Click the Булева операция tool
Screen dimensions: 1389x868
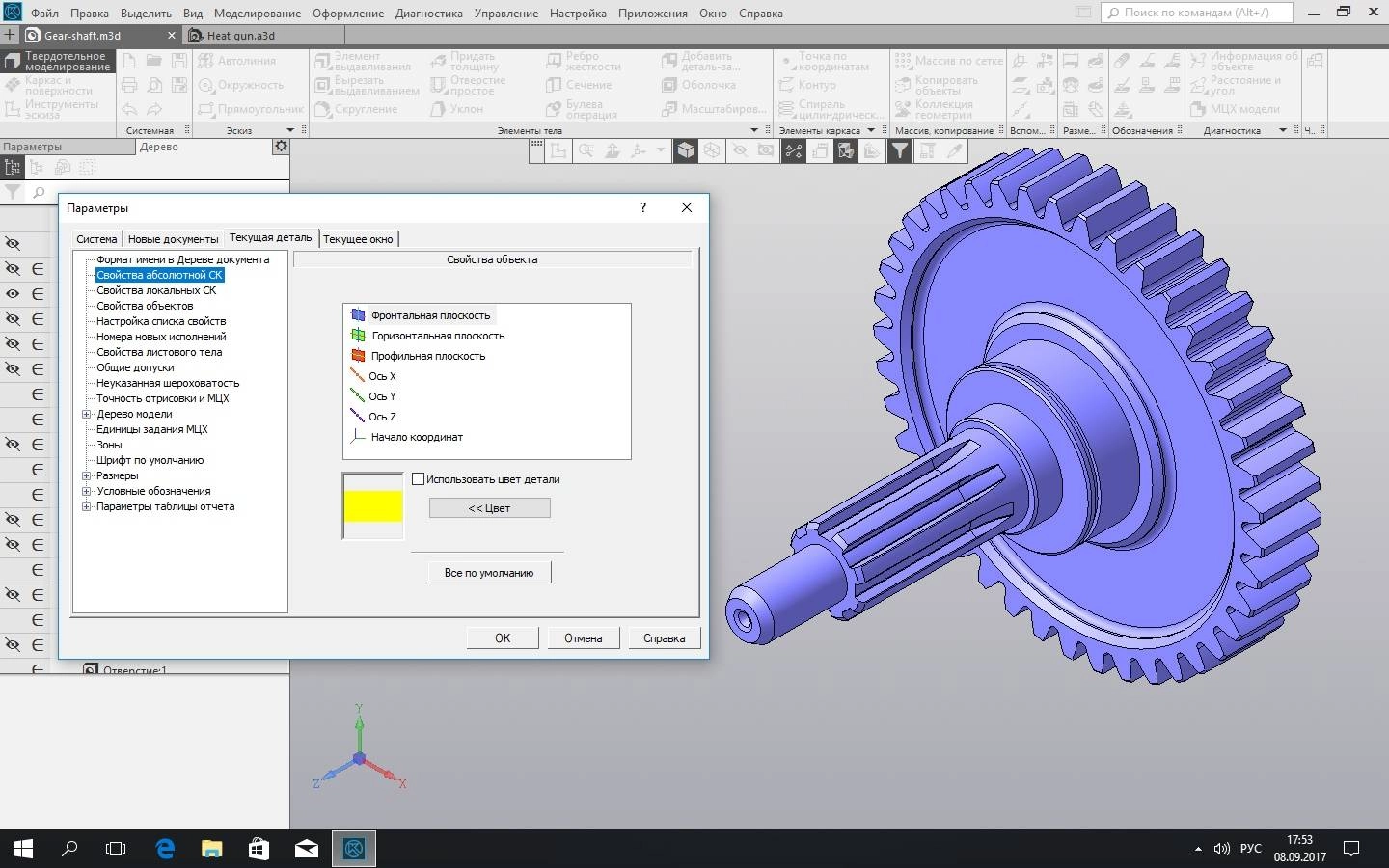(x=582, y=109)
